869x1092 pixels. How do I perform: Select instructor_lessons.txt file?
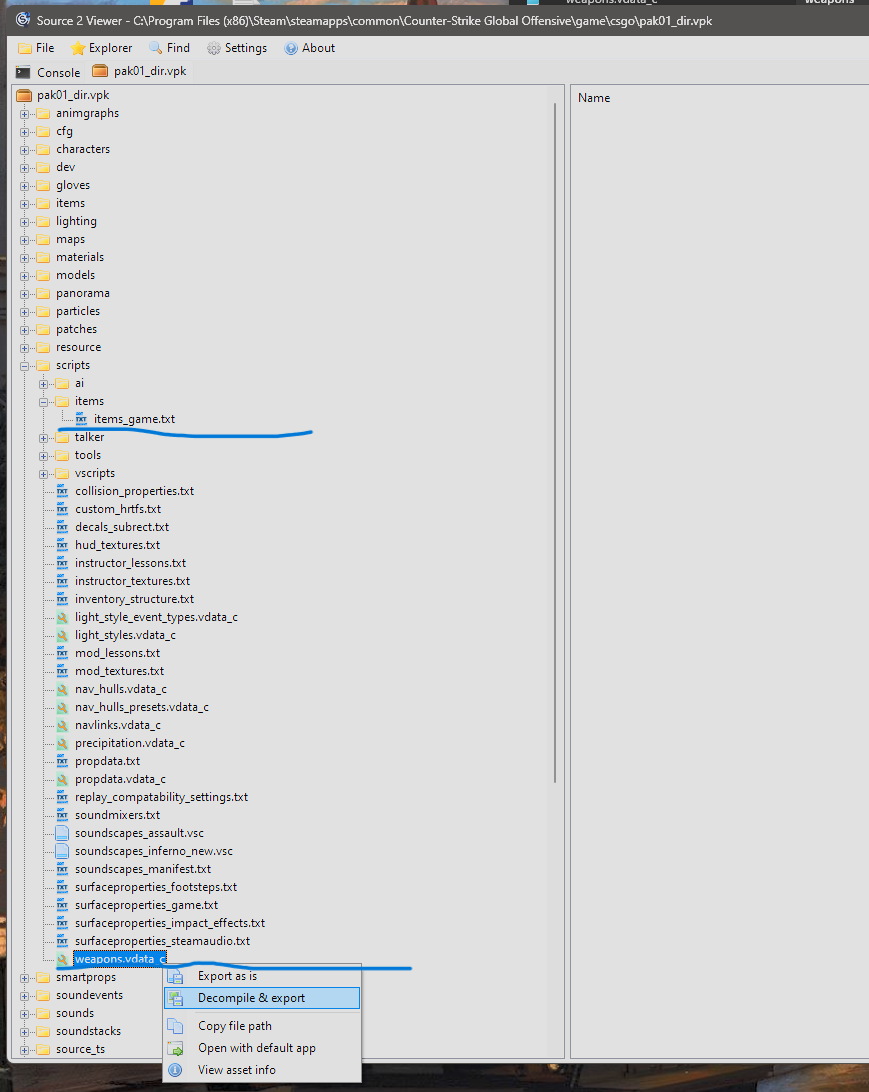point(131,563)
